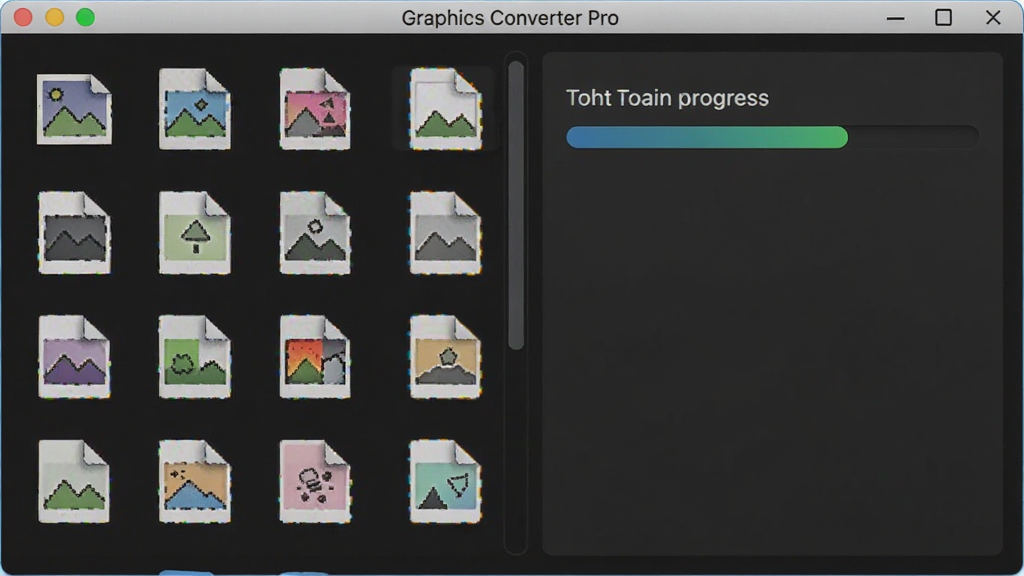The image size is (1024, 576).
Task: Open the tan pentagon image file
Action: click(x=445, y=357)
